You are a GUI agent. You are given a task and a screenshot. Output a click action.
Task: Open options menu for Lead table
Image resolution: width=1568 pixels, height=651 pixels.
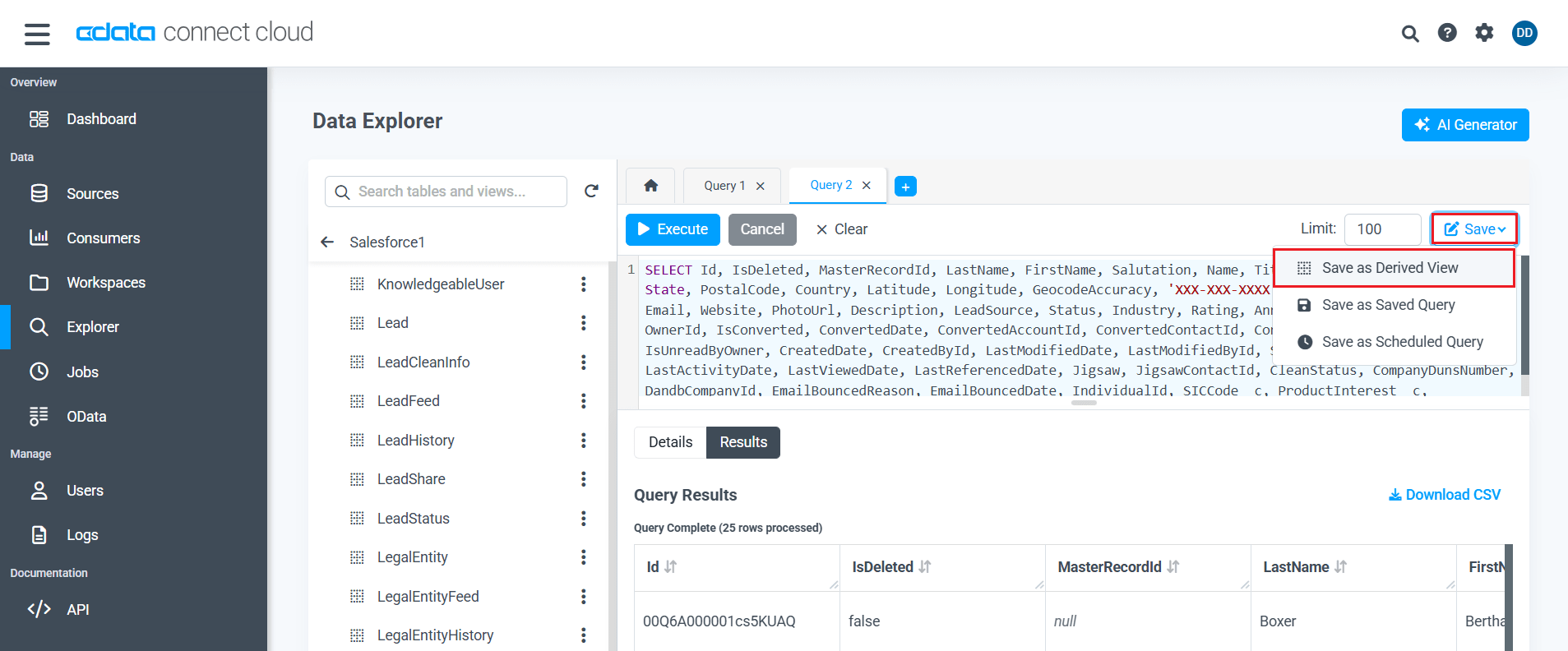[x=583, y=323]
